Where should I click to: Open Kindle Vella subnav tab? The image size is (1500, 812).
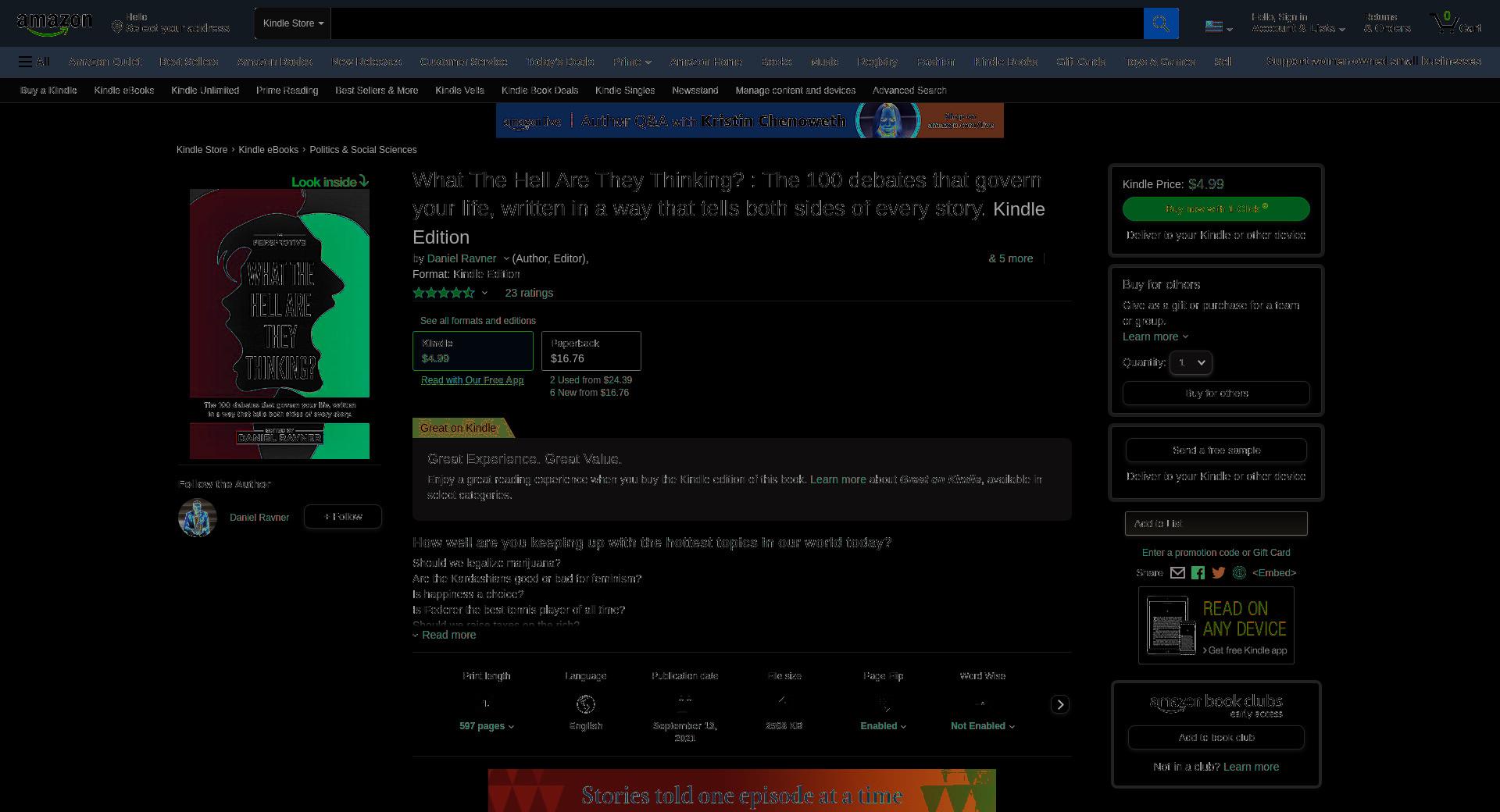tap(459, 91)
